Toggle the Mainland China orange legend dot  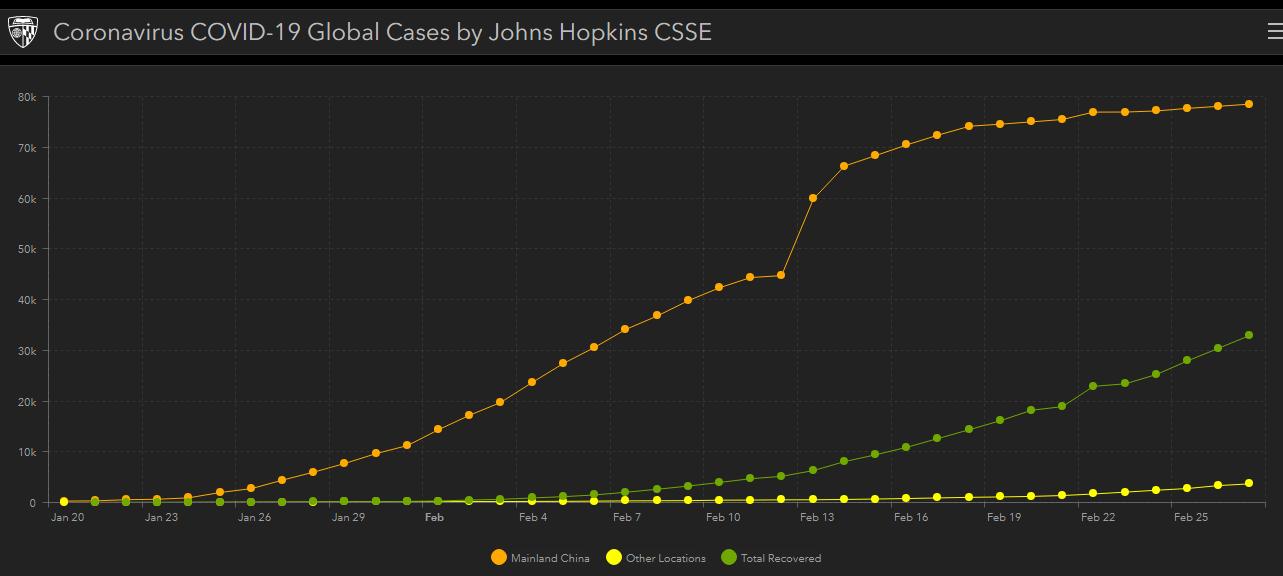tap(499, 558)
